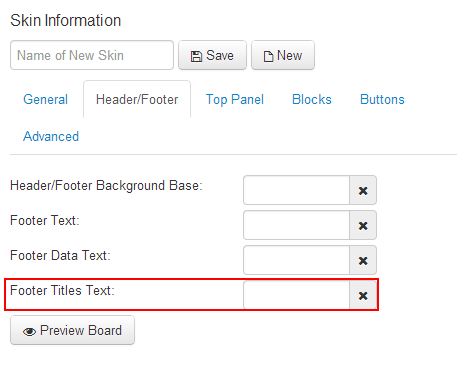Screen dimensions: 457x365
Task: Open the General tab
Action: pyautogui.click(x=46, y=99)
